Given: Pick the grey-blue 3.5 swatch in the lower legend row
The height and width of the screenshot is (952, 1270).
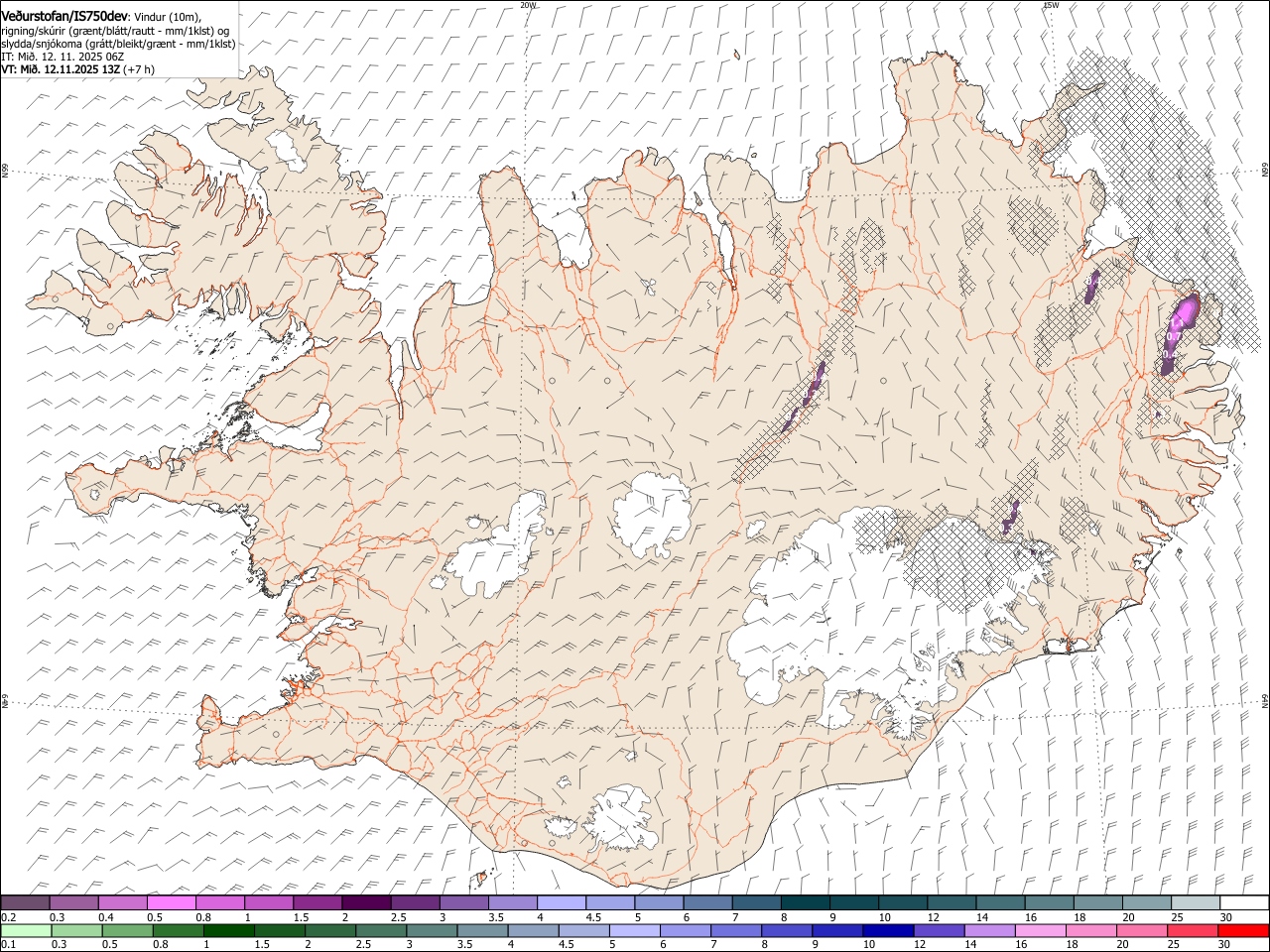Looking at the screenshot, I should coord(483,931).
